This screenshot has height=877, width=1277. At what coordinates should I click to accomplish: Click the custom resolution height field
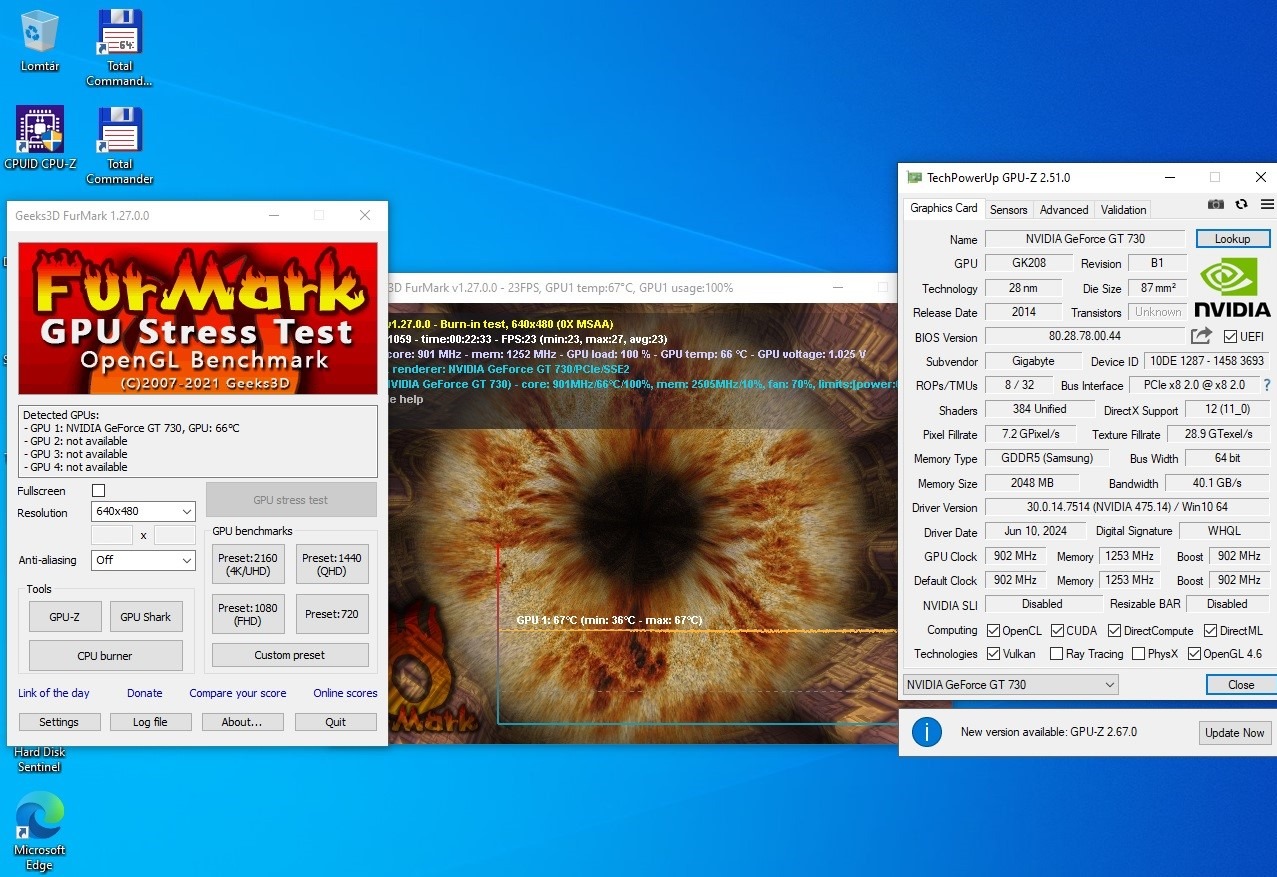click(175, 535)
